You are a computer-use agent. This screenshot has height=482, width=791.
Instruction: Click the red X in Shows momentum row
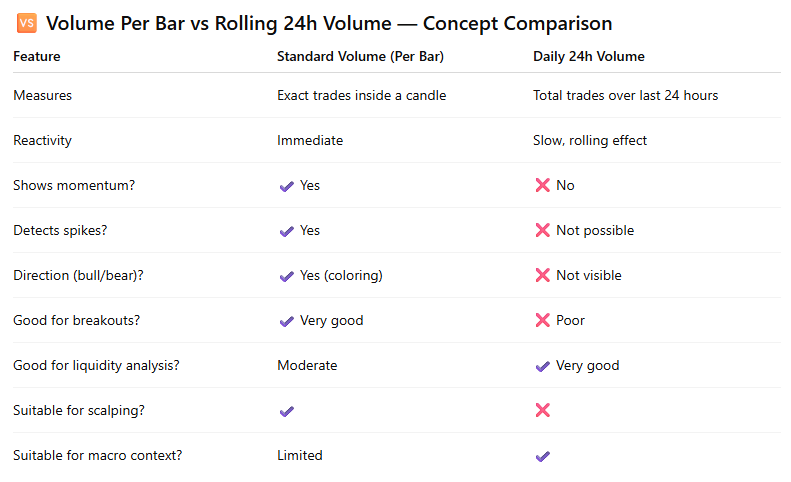pyautogui.click(x=542, y=186)
